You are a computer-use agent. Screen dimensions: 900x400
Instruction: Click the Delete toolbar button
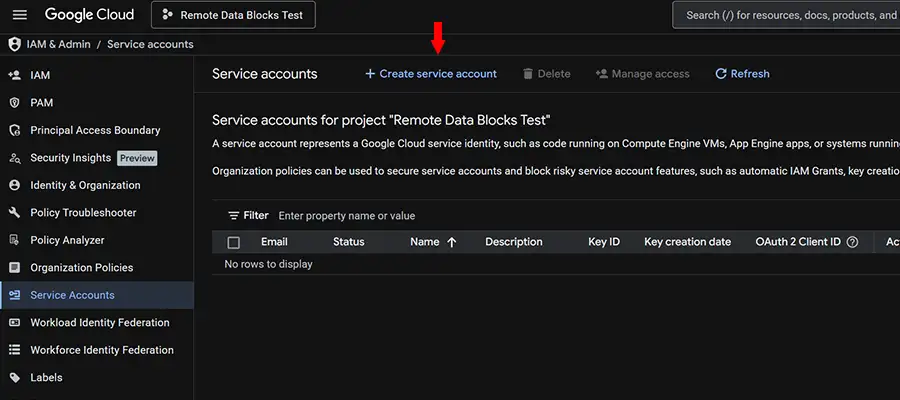[546, 74]
